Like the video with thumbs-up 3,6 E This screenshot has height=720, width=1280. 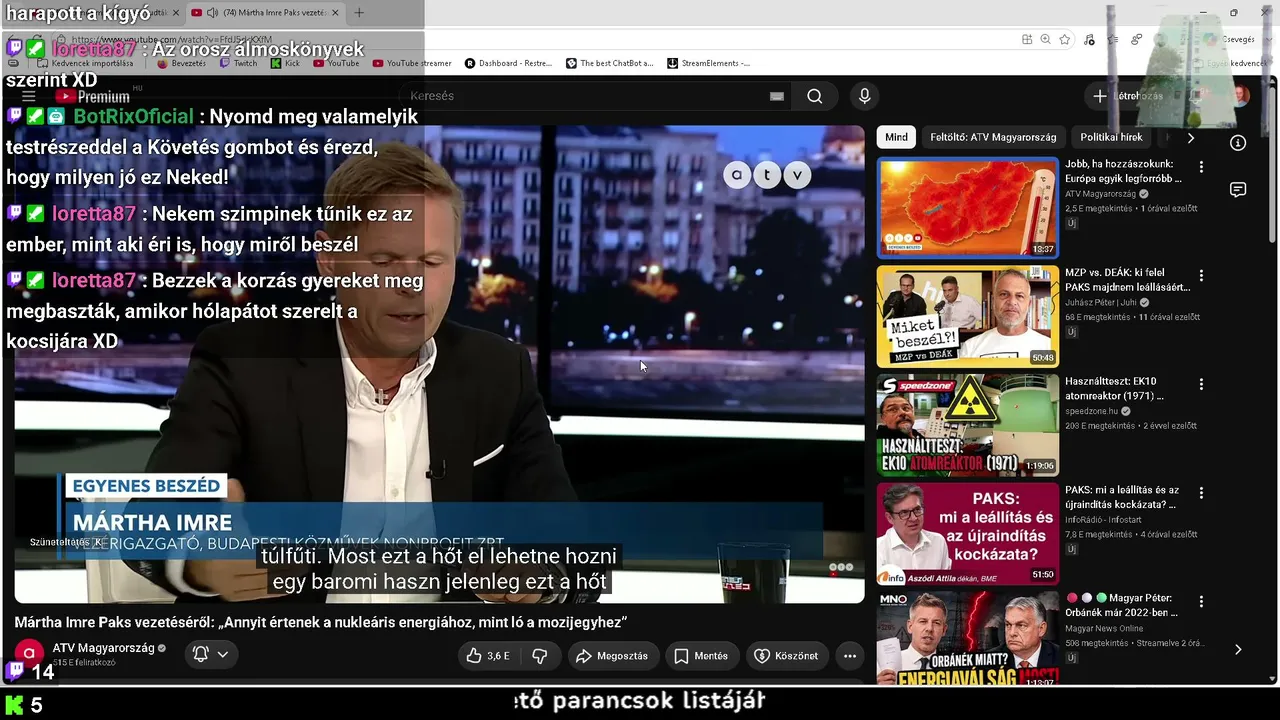click(x=488, y=656)
